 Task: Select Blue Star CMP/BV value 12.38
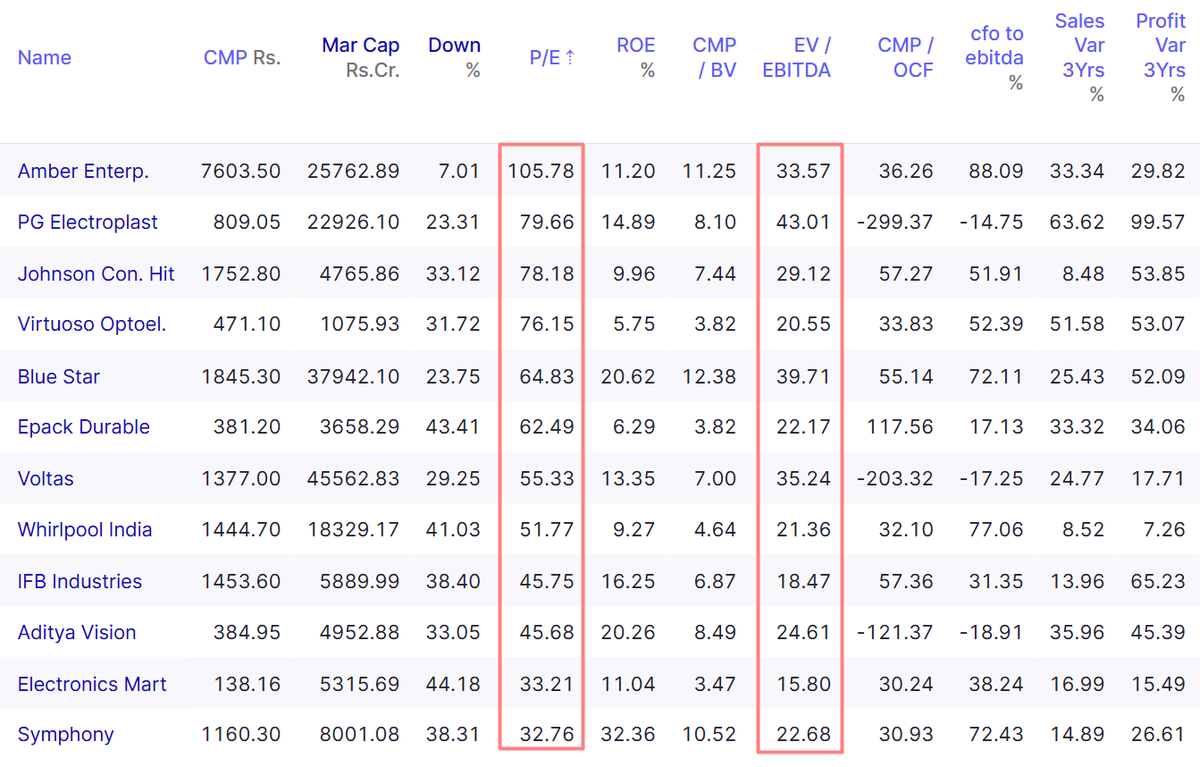click(x=709, y=377)
